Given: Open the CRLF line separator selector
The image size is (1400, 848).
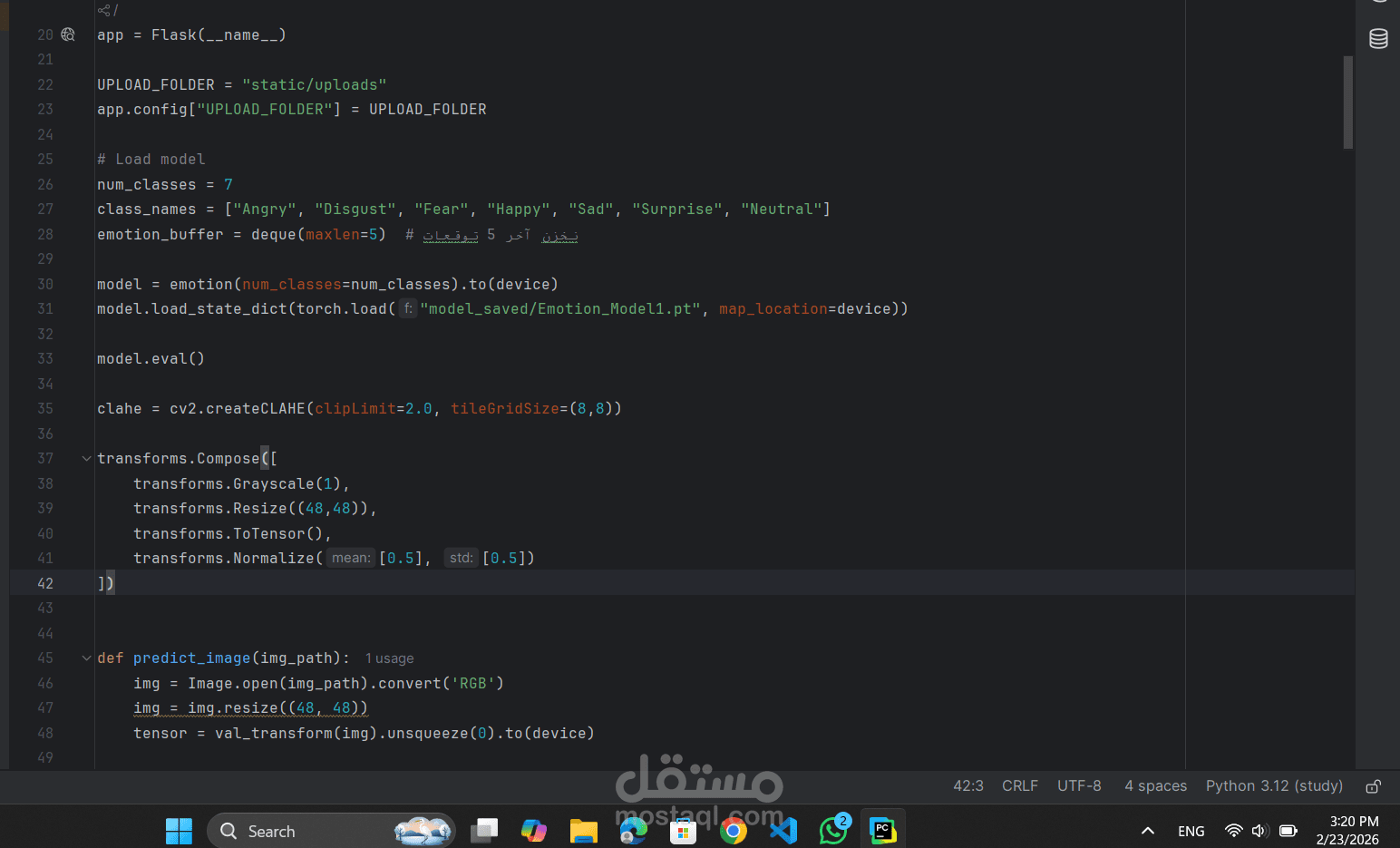Looking at the screenshot, I should point(1020,786).
